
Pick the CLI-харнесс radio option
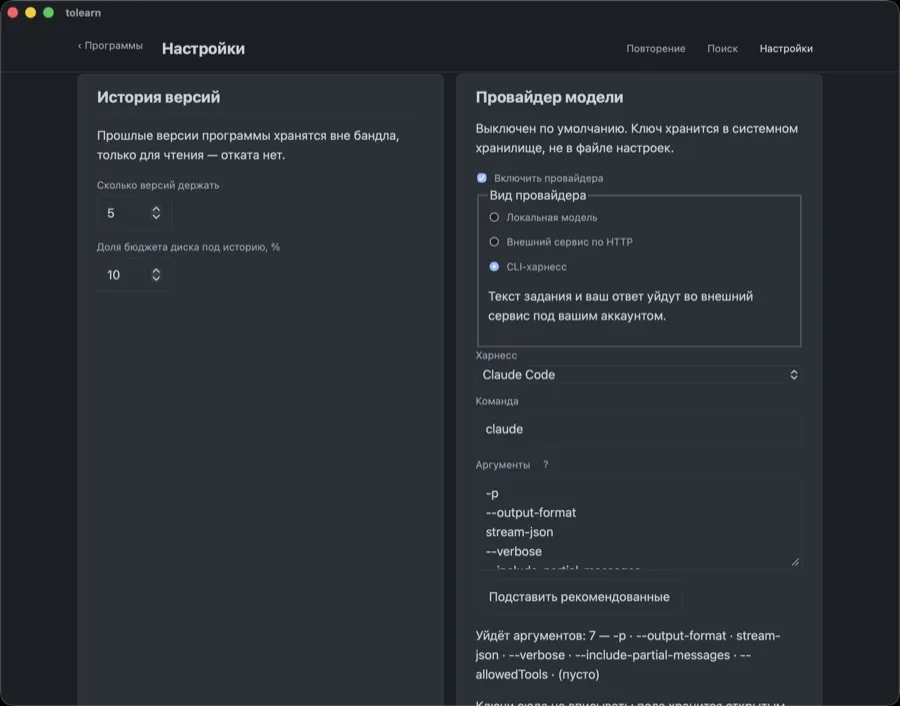point(494,267)
